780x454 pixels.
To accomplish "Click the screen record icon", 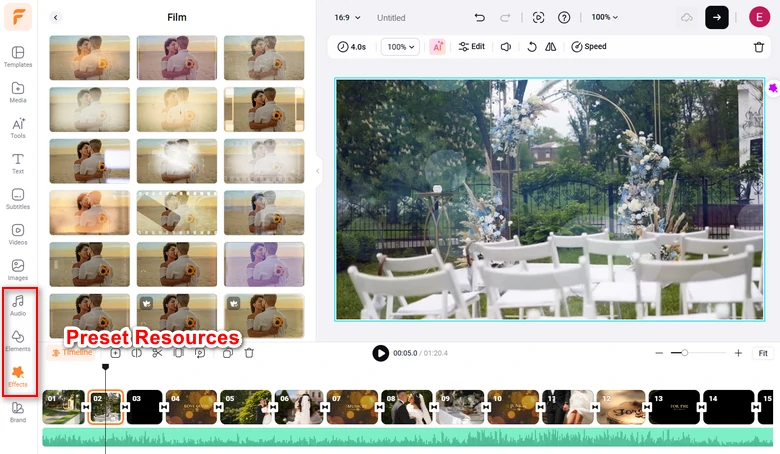I will point(538,17).
